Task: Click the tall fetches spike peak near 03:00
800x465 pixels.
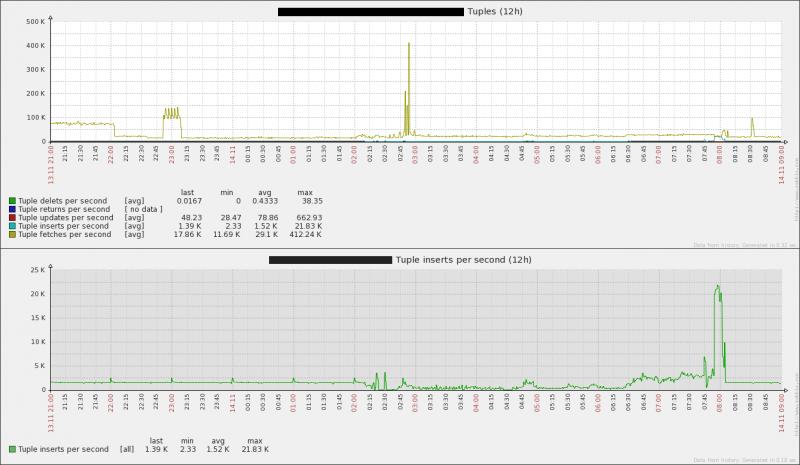Action: point(409,44)
